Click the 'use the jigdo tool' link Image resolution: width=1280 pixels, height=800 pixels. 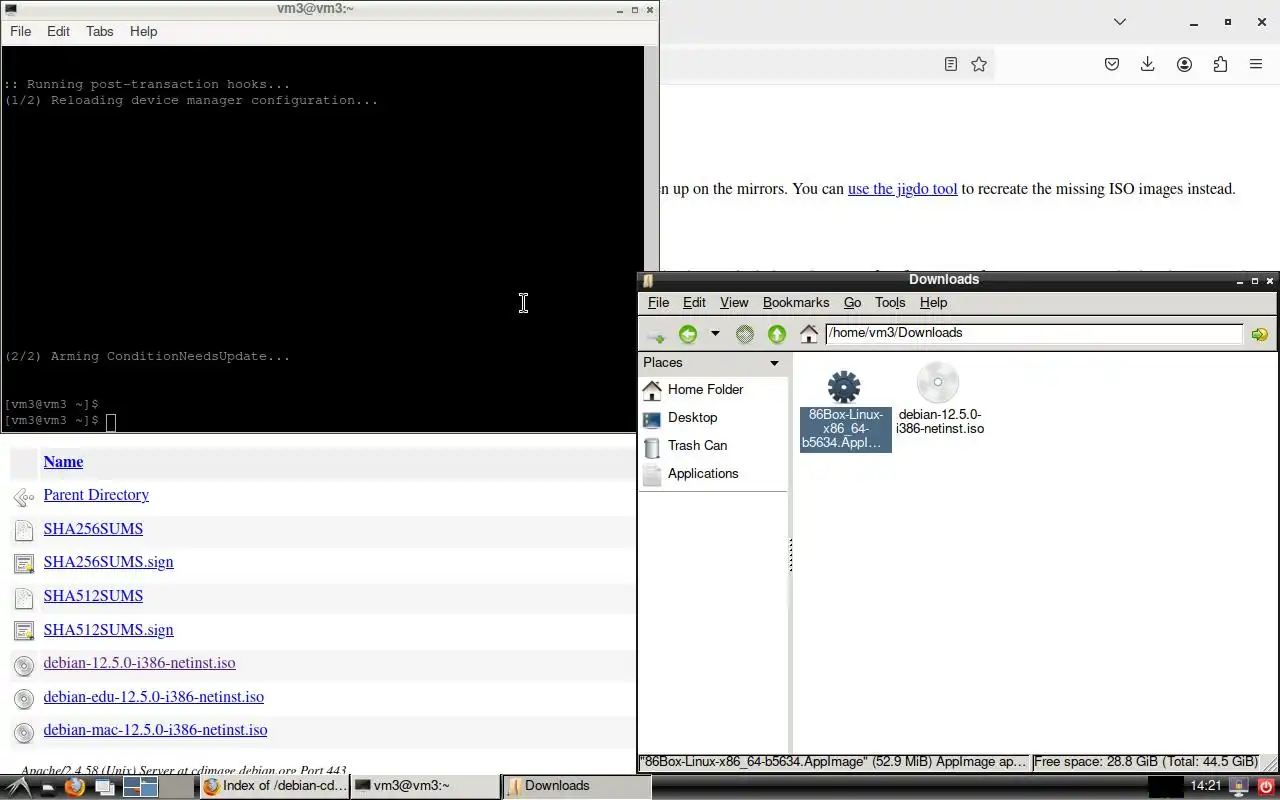[902, 189]
